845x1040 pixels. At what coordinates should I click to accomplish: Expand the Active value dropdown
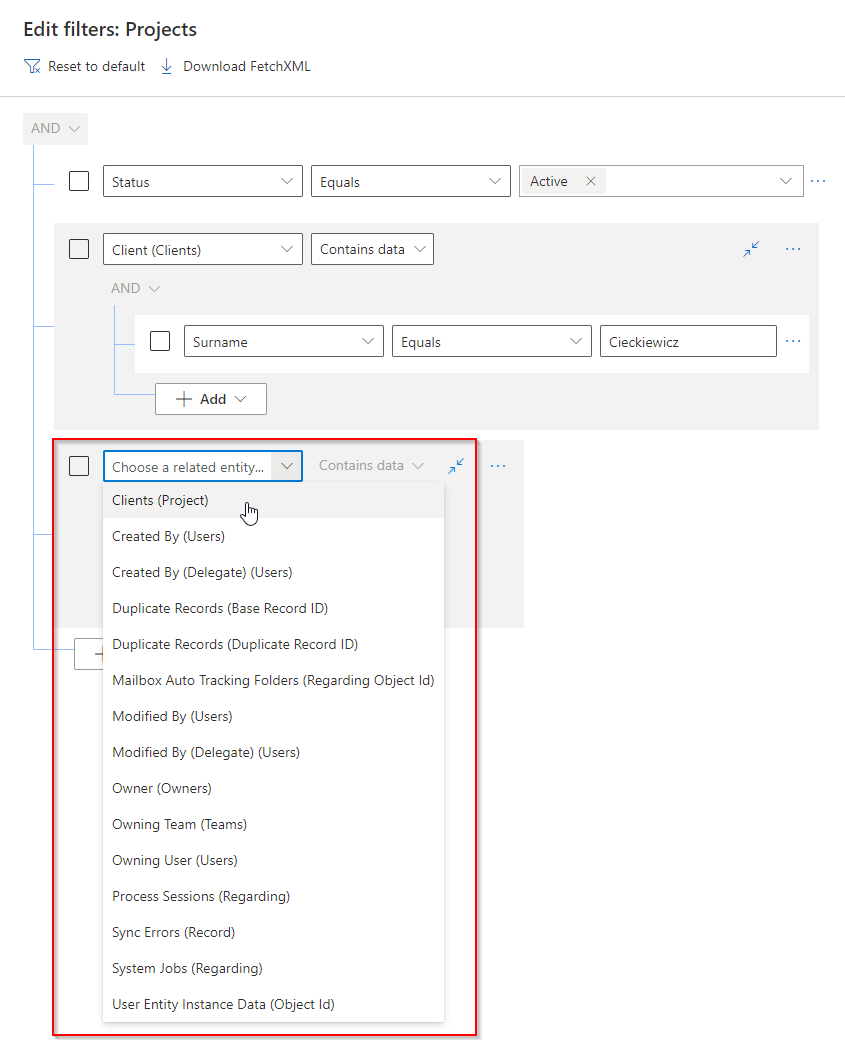point(785,181)
